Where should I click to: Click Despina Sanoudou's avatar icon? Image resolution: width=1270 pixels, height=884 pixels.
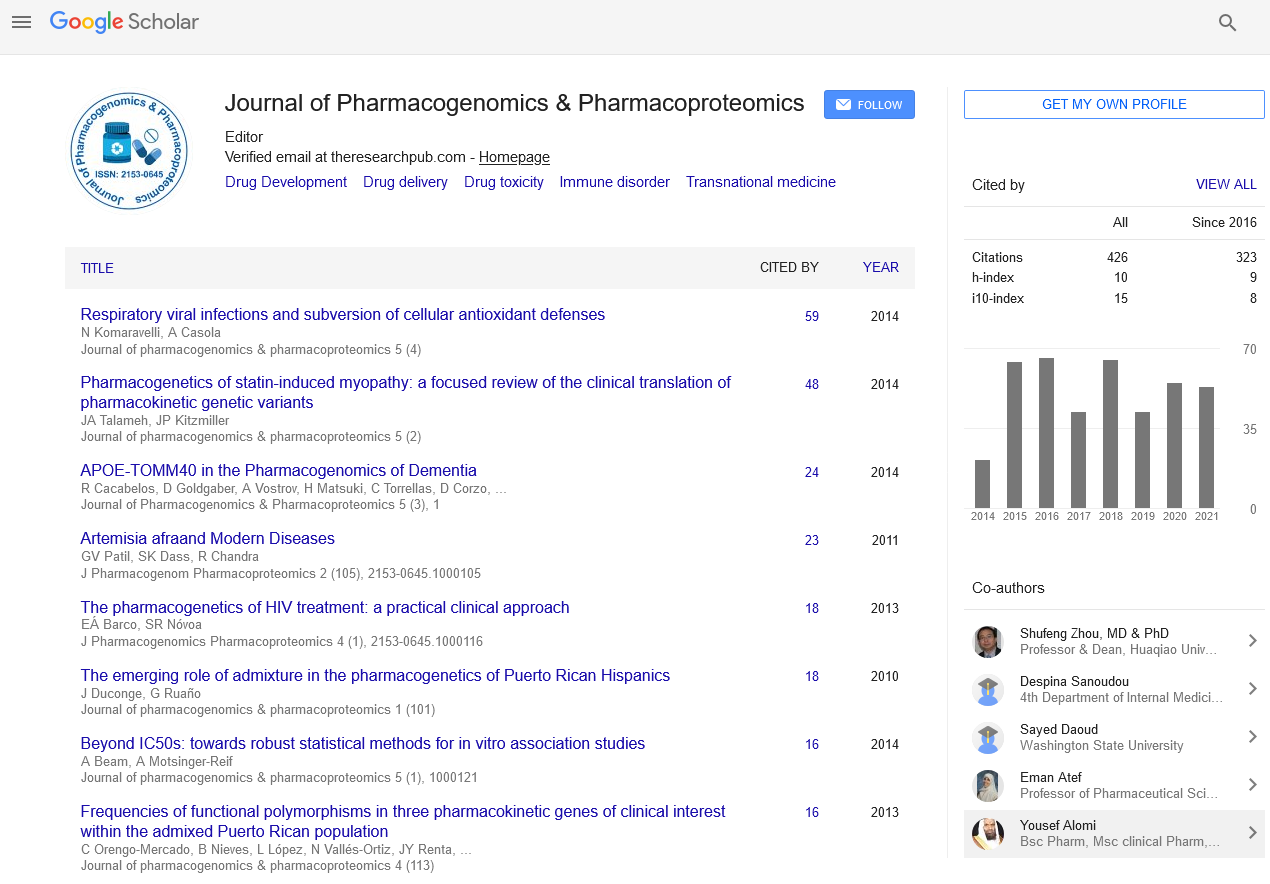(x=988, y=689)
